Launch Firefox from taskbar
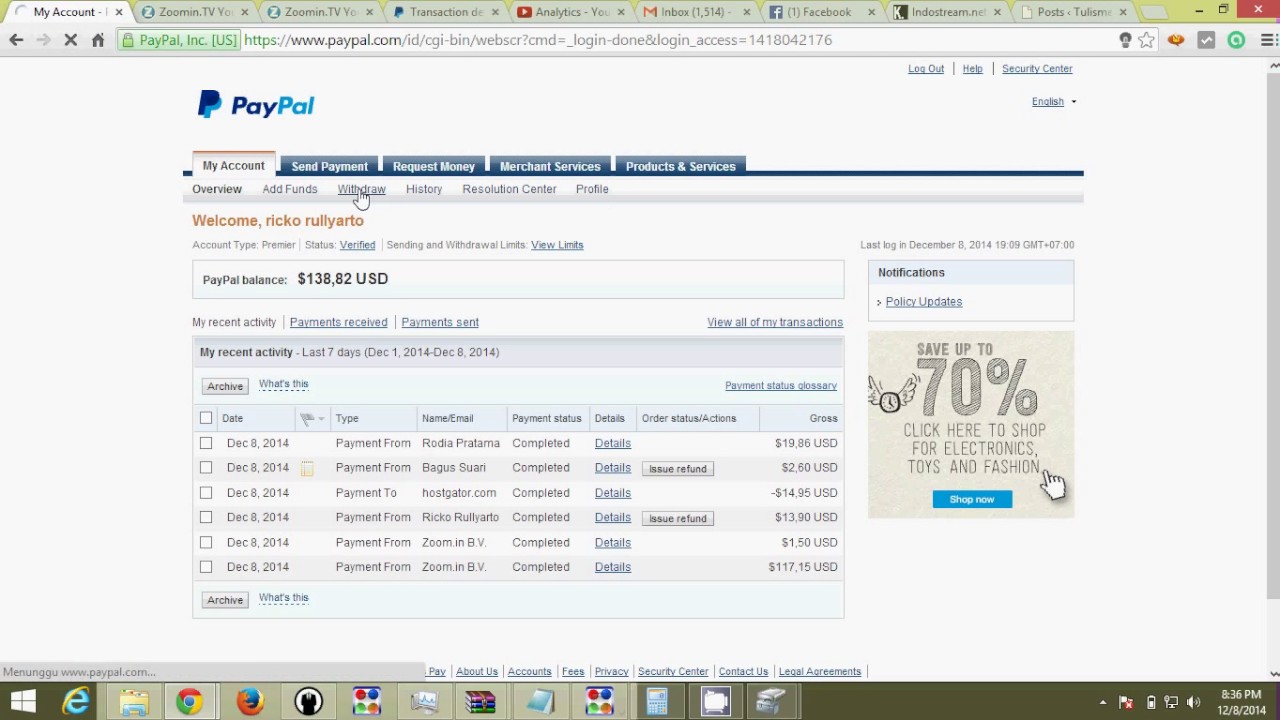1280x720 pixels. [250, 701]
